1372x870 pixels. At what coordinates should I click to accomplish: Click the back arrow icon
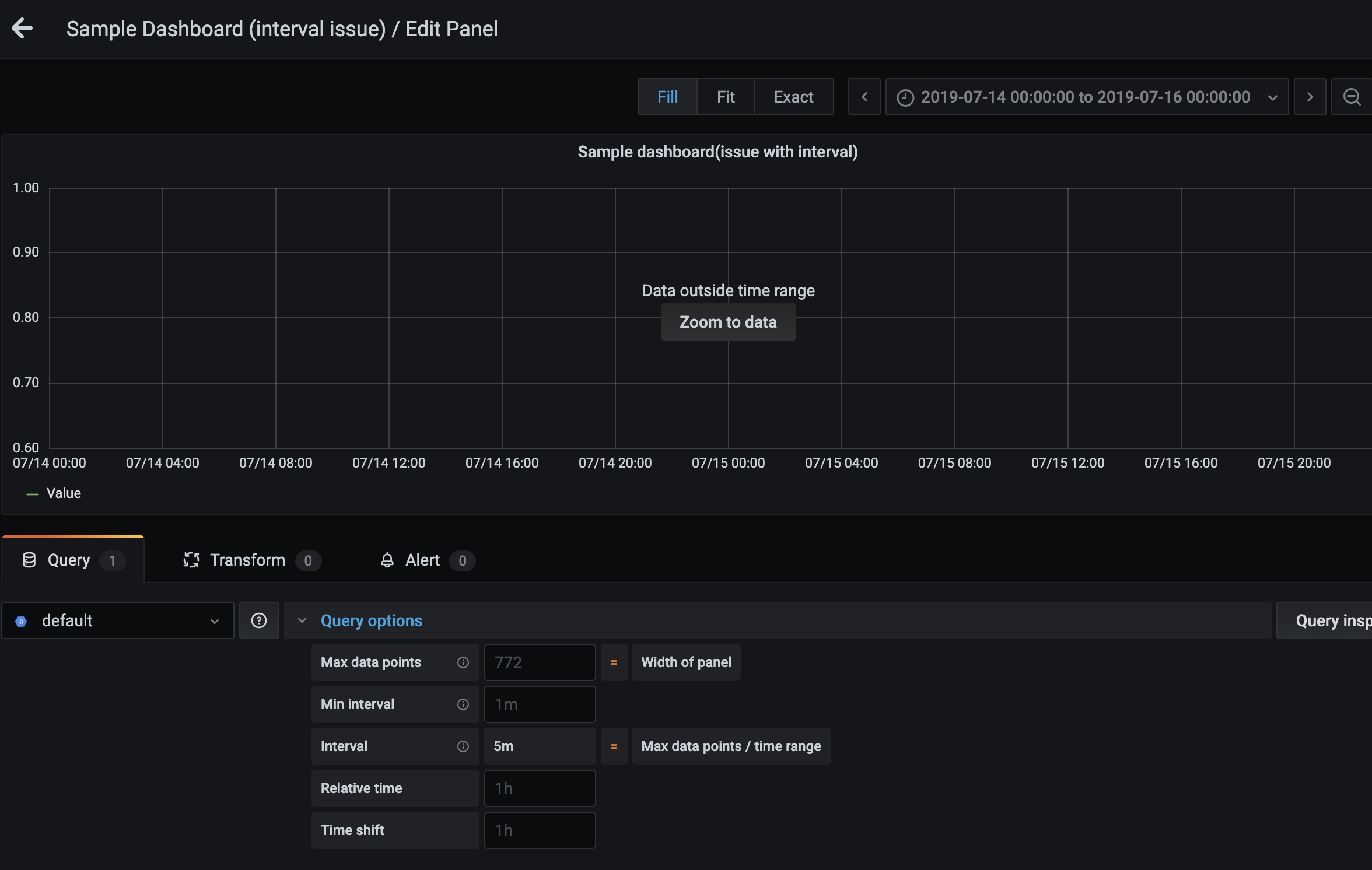pos(22,29)
